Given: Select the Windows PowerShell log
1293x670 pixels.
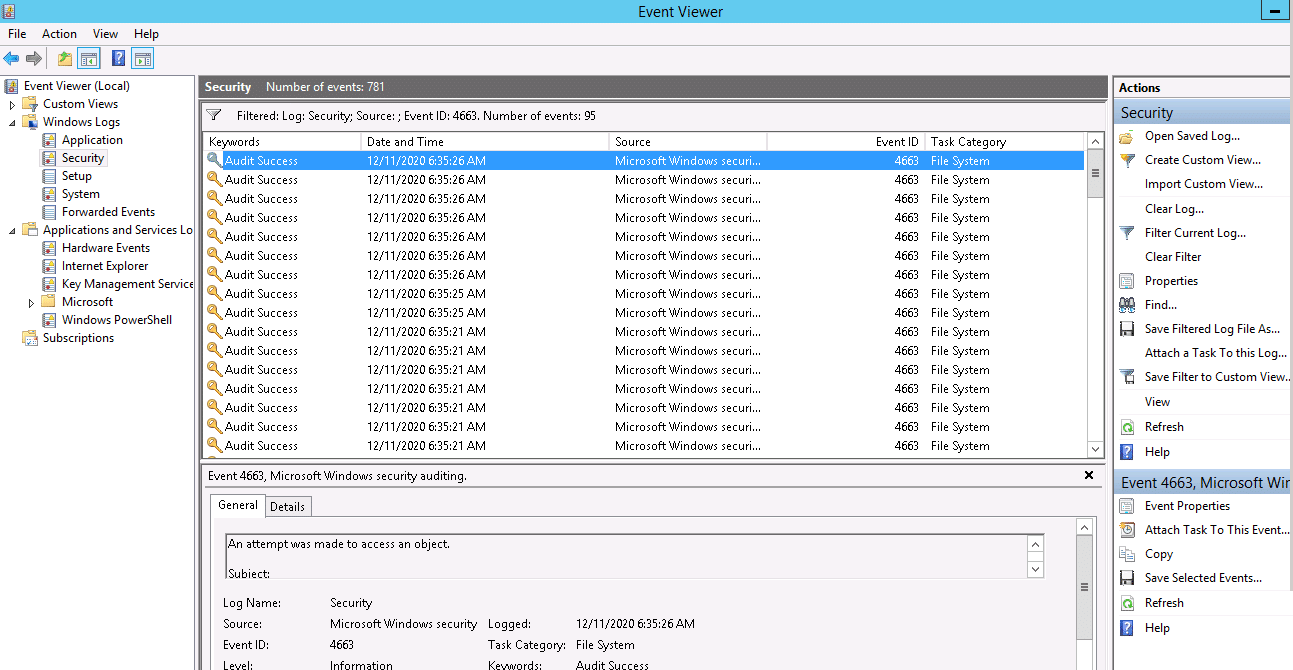Looking at the screenshot, I should click(x=117, y=320).
